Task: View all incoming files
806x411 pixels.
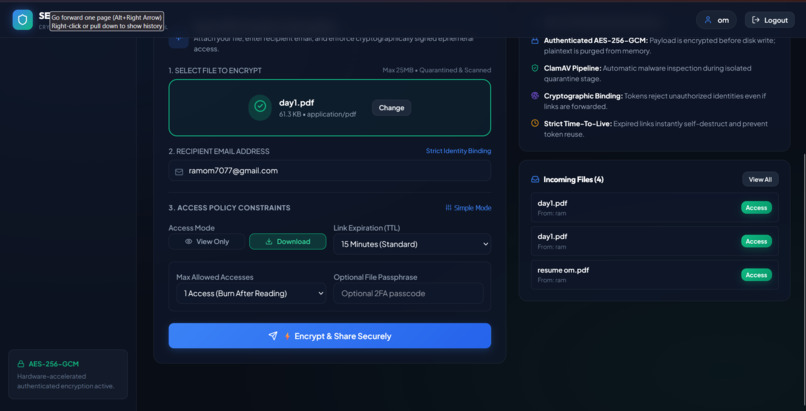Action: 760,179
